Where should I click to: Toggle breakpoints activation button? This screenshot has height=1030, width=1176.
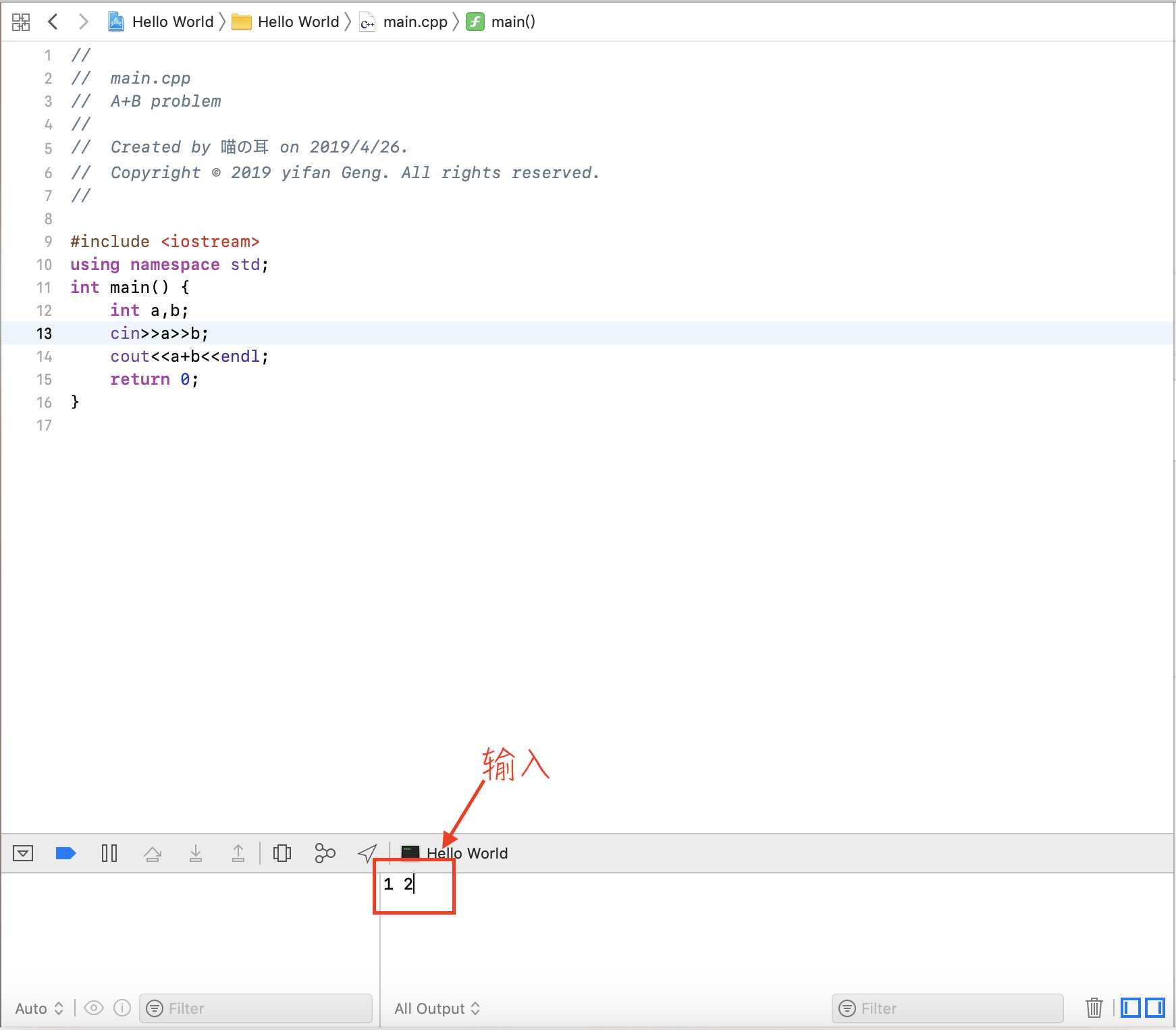click(65, 853)
